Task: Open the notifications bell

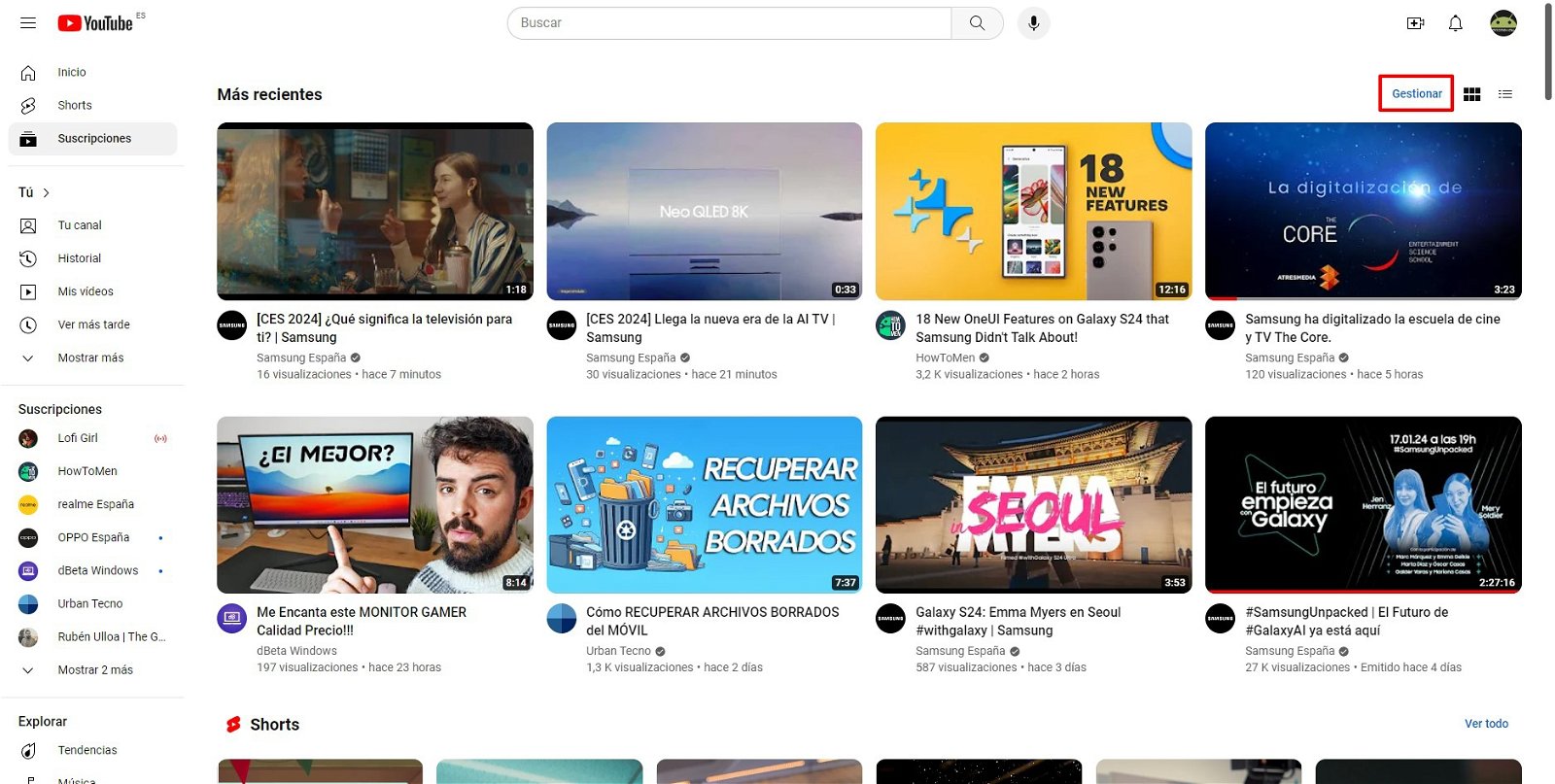Action: [1456, 23]
